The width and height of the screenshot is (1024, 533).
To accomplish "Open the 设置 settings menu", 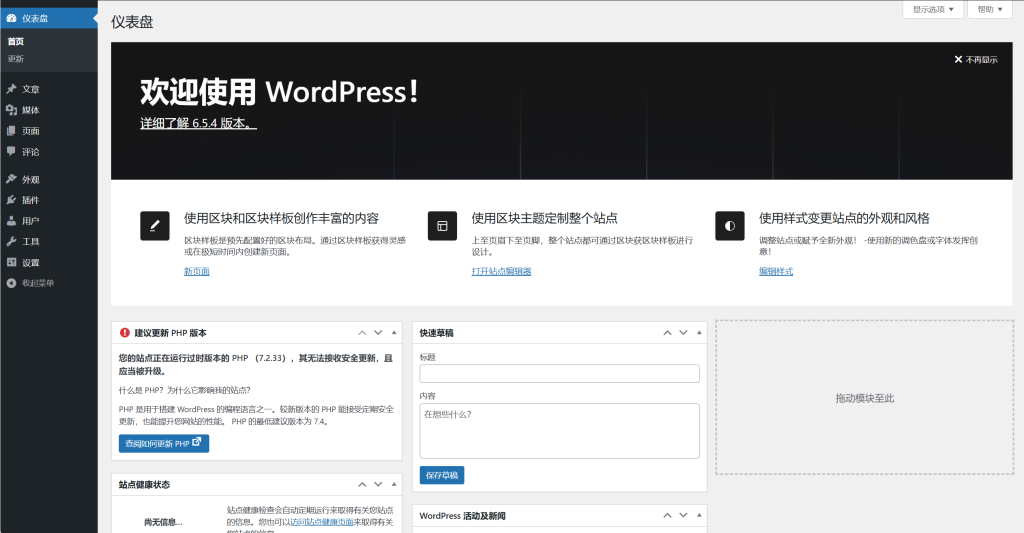I will click(48, 262).
